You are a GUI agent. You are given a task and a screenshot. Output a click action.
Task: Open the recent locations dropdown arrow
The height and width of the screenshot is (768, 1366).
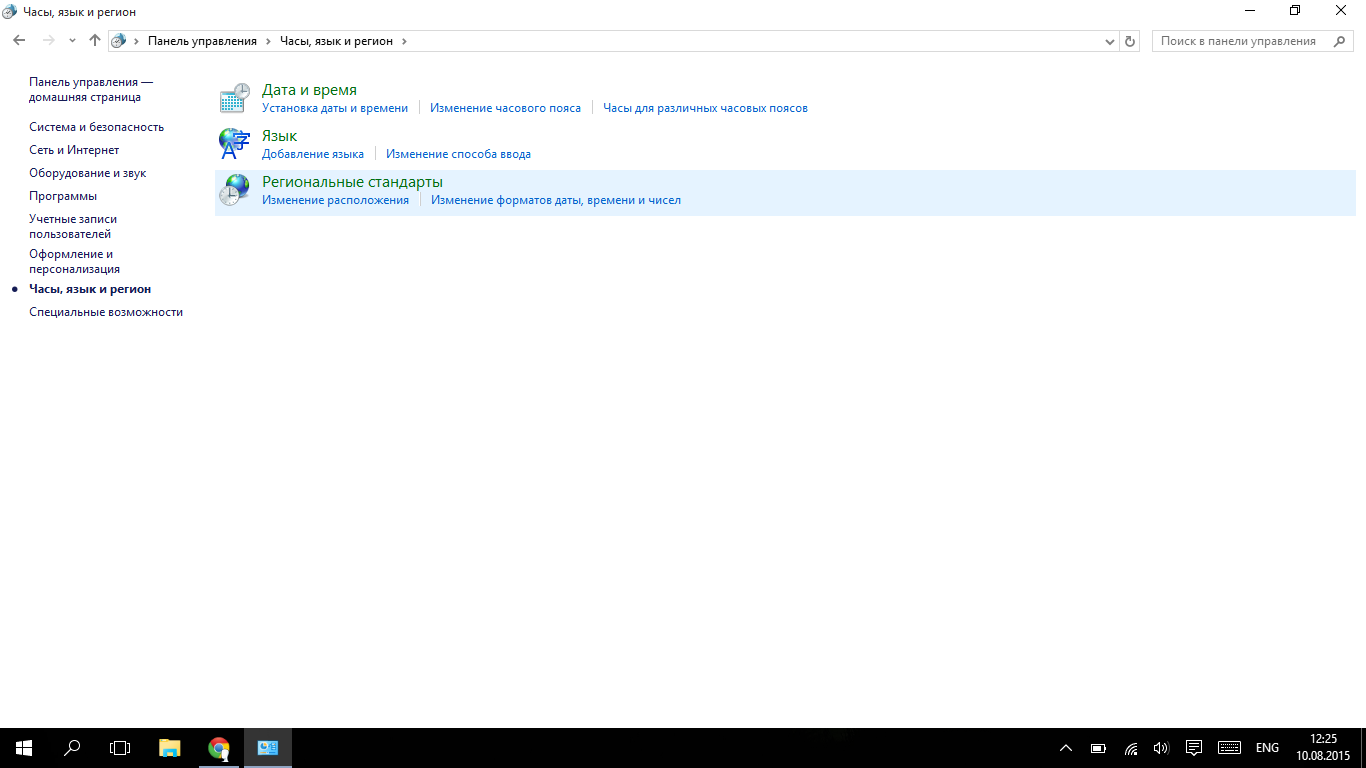tap(72, 41)
